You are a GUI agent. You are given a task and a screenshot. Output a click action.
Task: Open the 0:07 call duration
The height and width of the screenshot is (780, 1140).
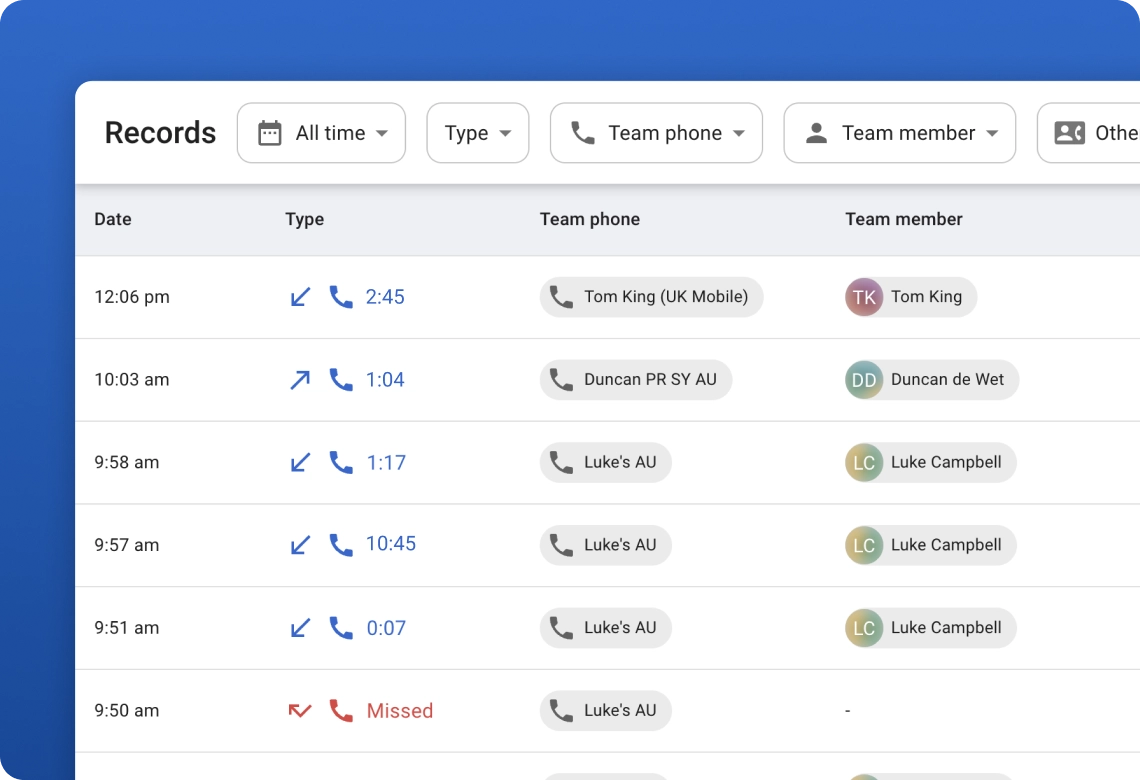386,628
